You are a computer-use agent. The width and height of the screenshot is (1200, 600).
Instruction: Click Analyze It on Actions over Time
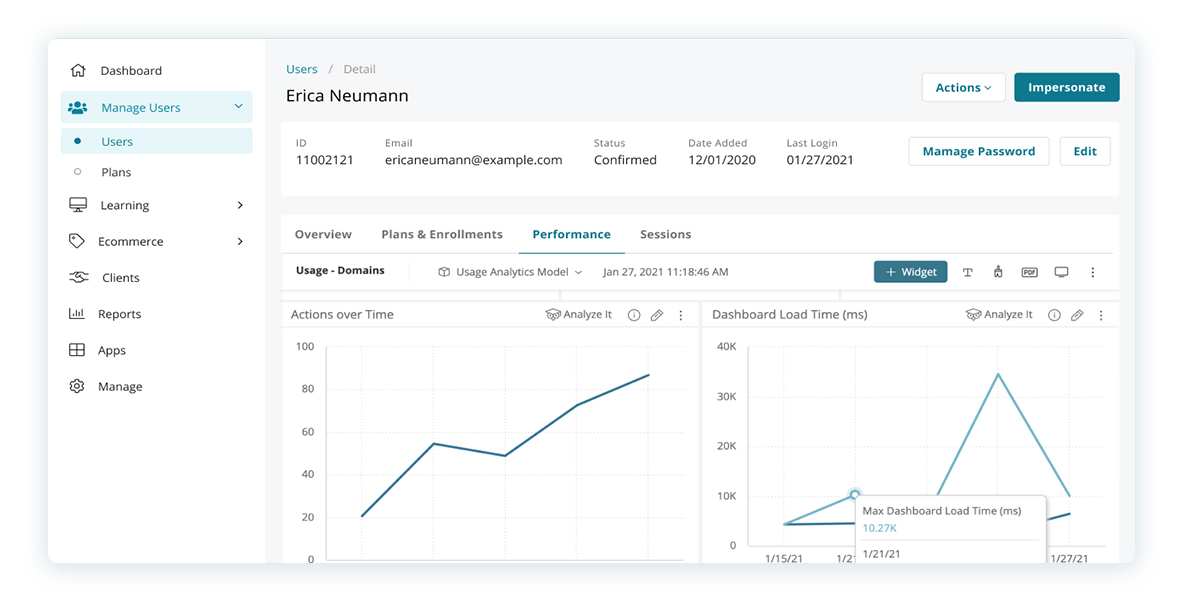tap(579, 315)
